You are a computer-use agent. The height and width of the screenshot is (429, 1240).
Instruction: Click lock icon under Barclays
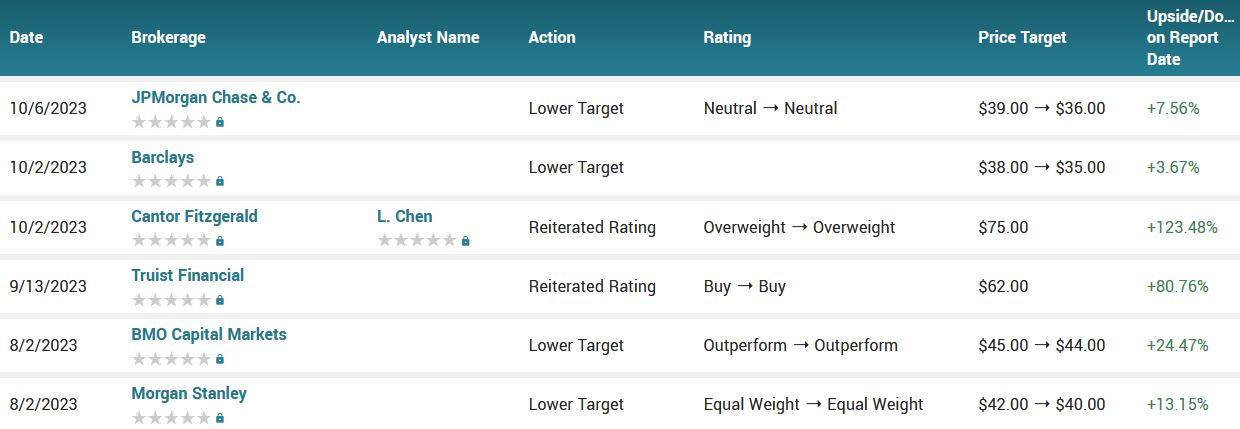click(x=220, y=181)
